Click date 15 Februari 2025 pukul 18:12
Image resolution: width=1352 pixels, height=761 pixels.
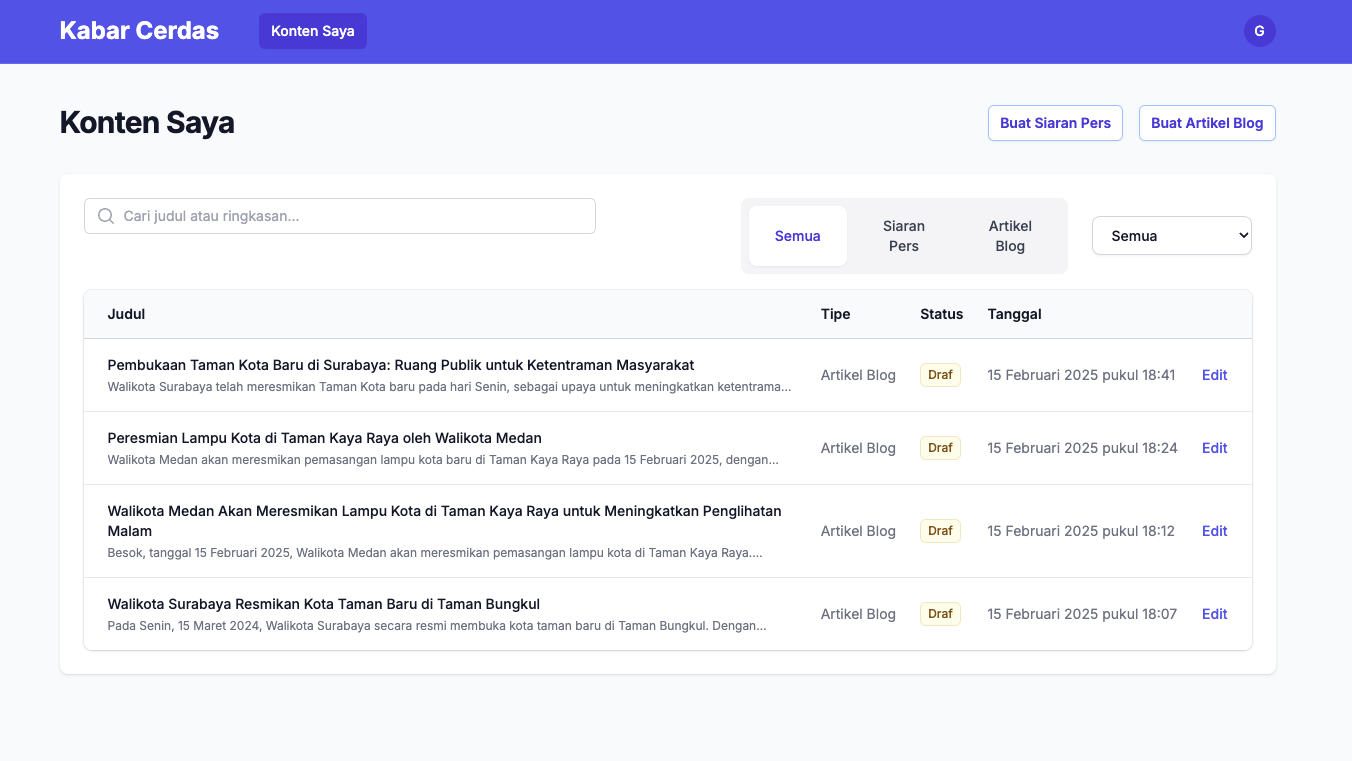coord(1081,531)
